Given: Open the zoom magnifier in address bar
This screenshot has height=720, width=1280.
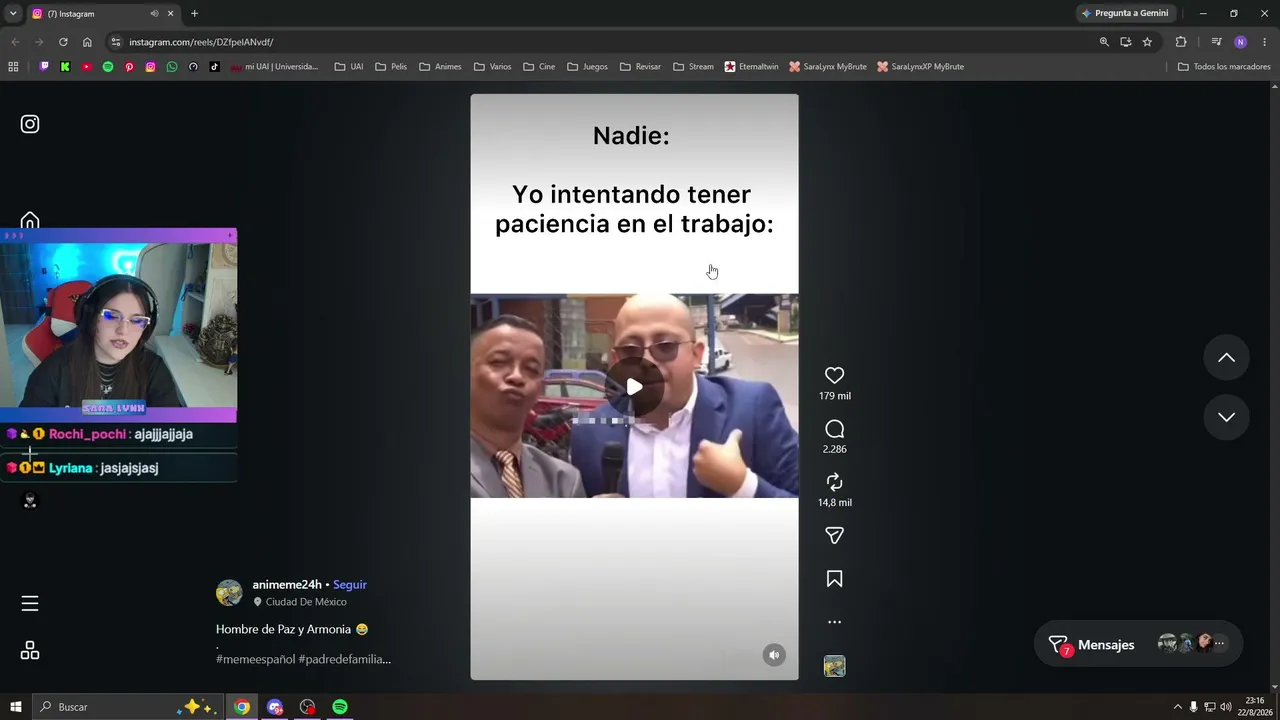Looking at the screenshot, I should [1104, 42].
